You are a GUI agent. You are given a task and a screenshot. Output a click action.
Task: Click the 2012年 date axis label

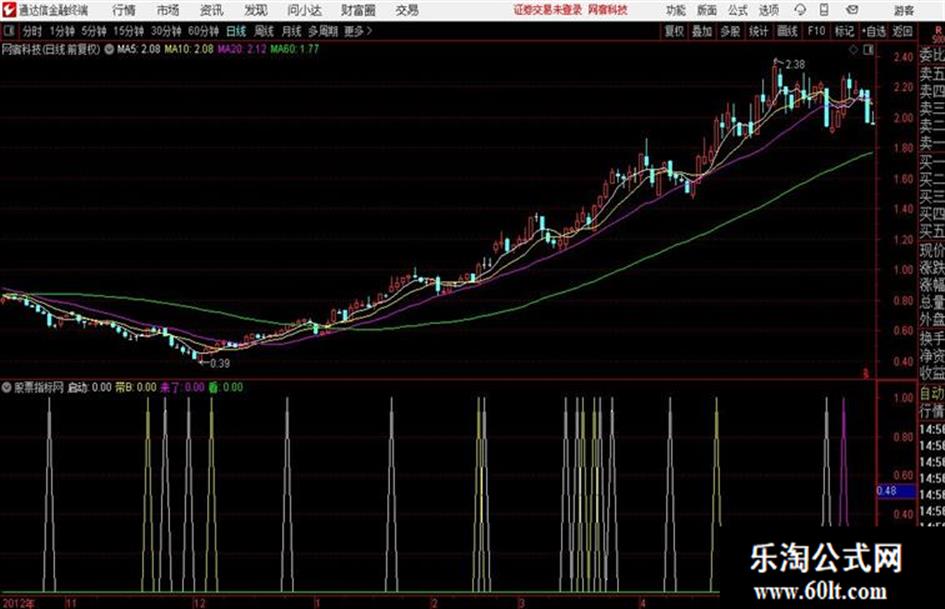click(19, 603)
